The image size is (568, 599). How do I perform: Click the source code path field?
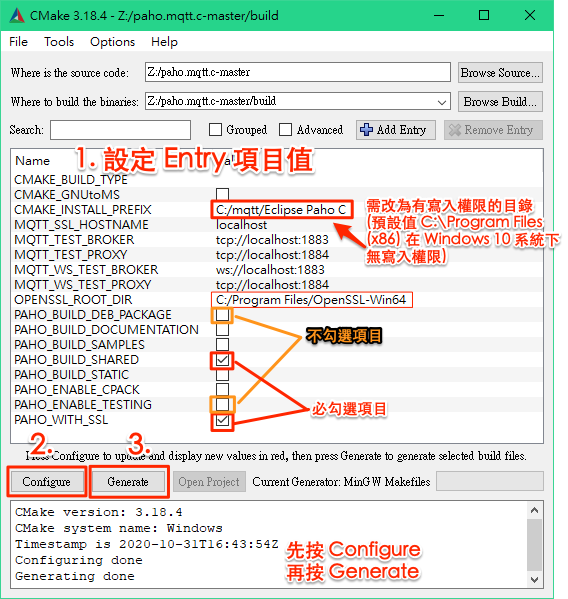tap(298, 72)
